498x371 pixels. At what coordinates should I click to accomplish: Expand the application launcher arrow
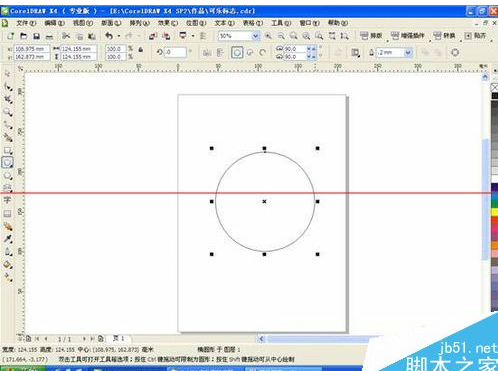click(x=193, y=36)
